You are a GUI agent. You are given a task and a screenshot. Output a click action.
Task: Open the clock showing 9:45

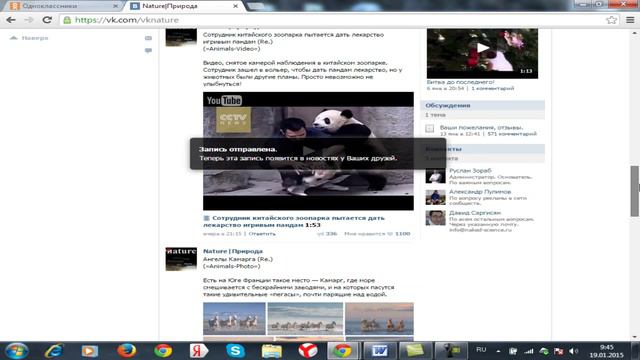[x=607, y=351]
